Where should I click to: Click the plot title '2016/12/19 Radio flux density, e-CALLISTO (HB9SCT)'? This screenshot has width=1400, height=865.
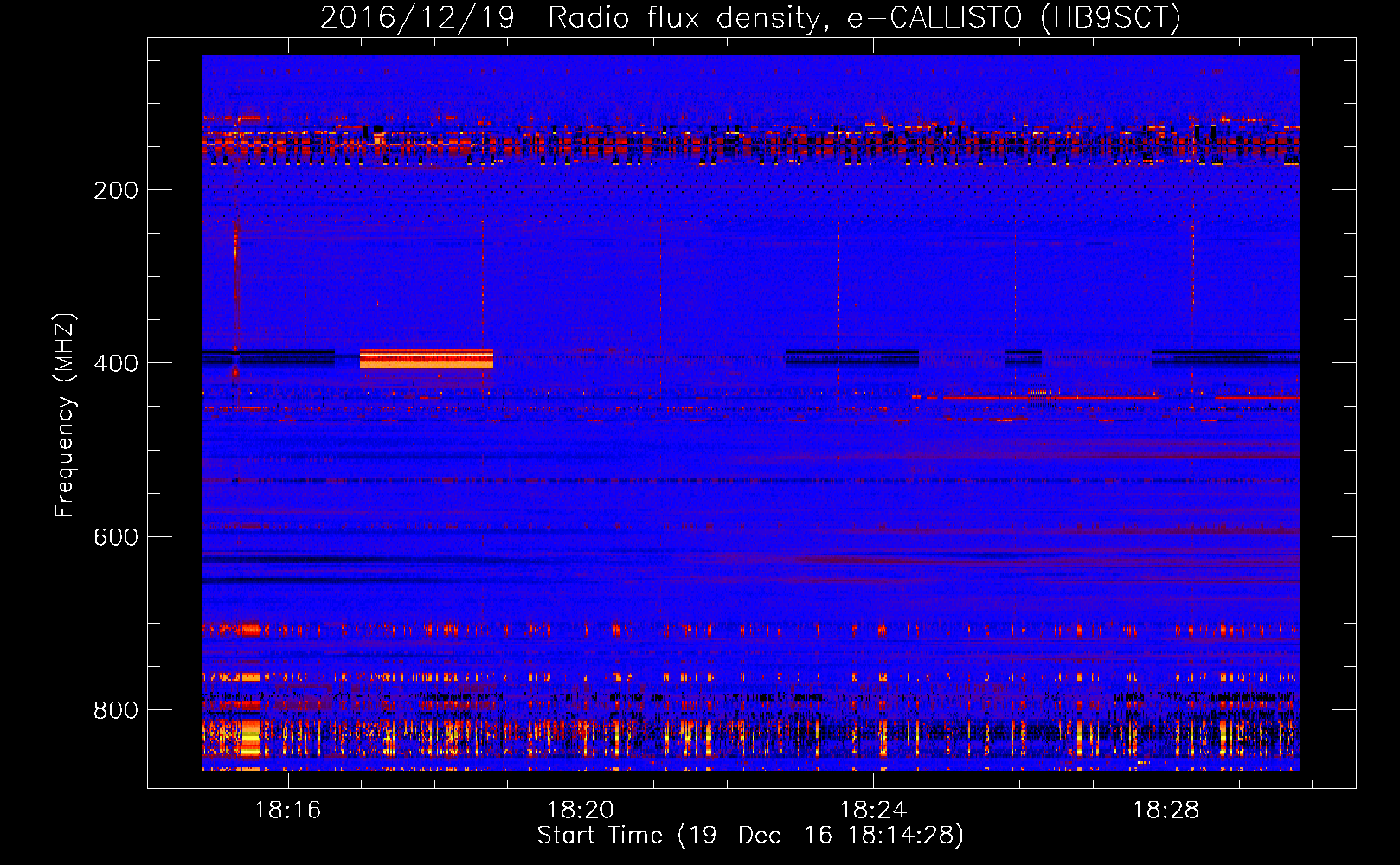750,16
